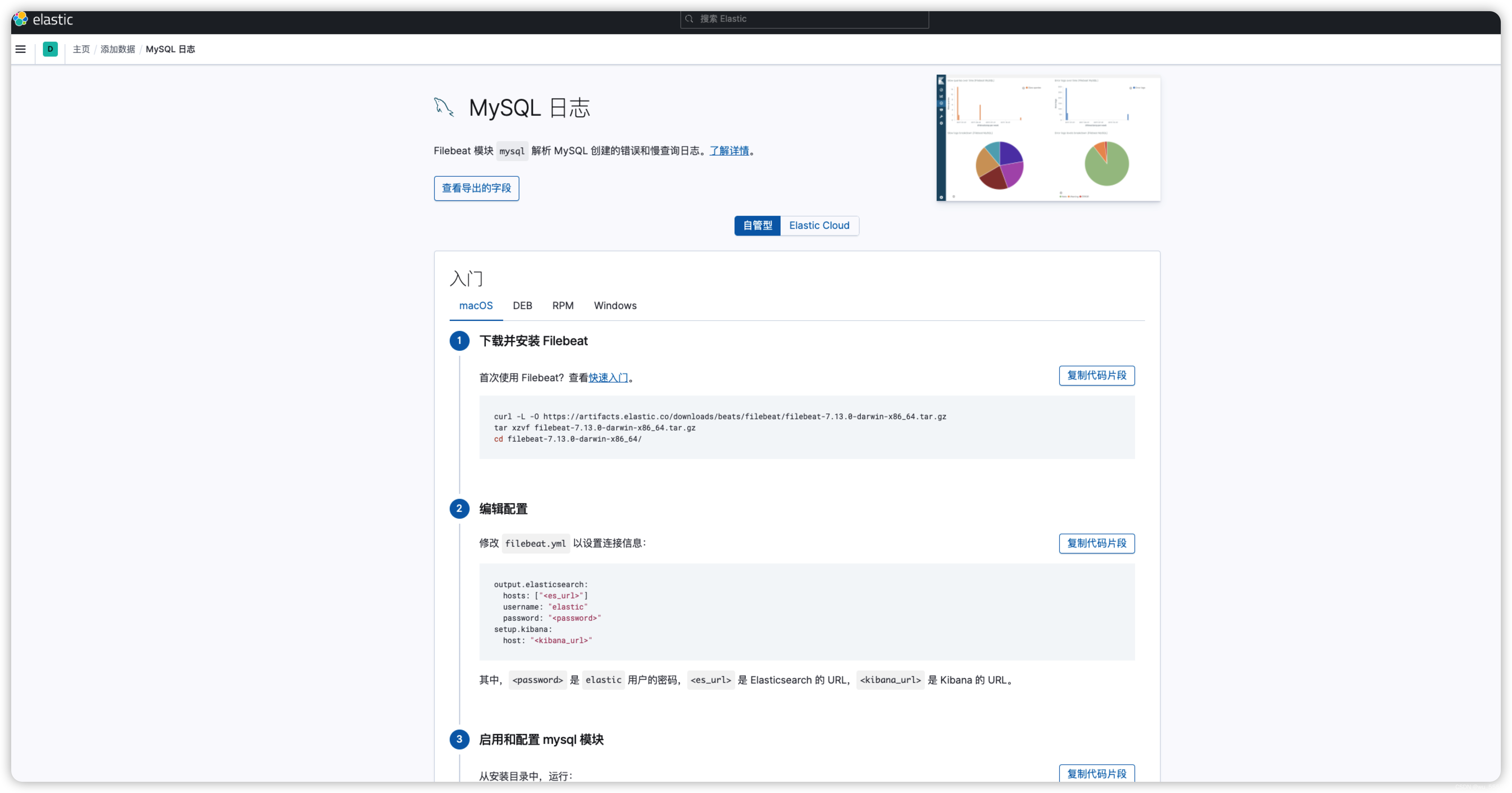Screen dimensions: 1512x793
Task: Open the Windows instructions tab
Action: pos(615,306)
